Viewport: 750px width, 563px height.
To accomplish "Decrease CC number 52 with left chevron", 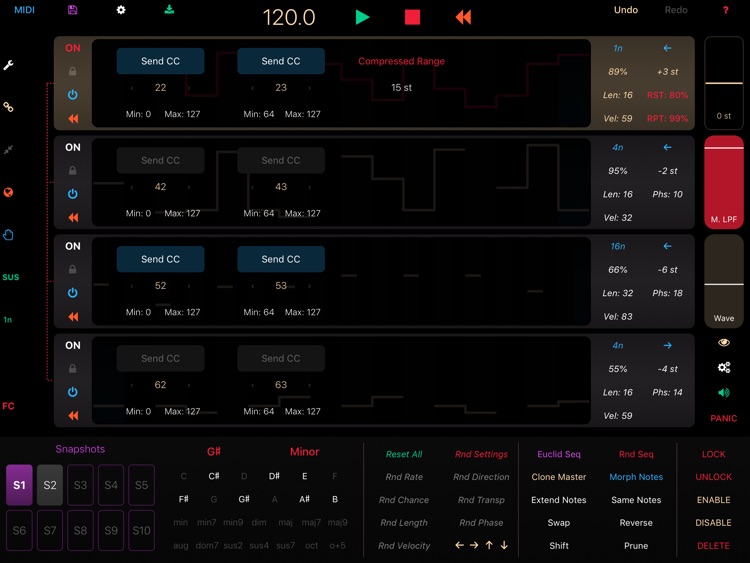I will tap(132, 286).
